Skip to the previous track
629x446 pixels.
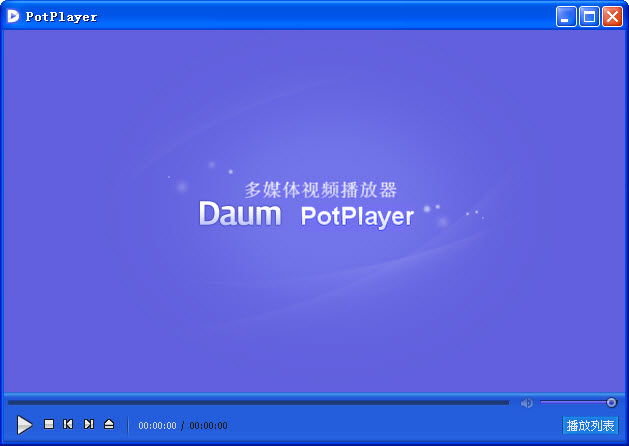68,424
